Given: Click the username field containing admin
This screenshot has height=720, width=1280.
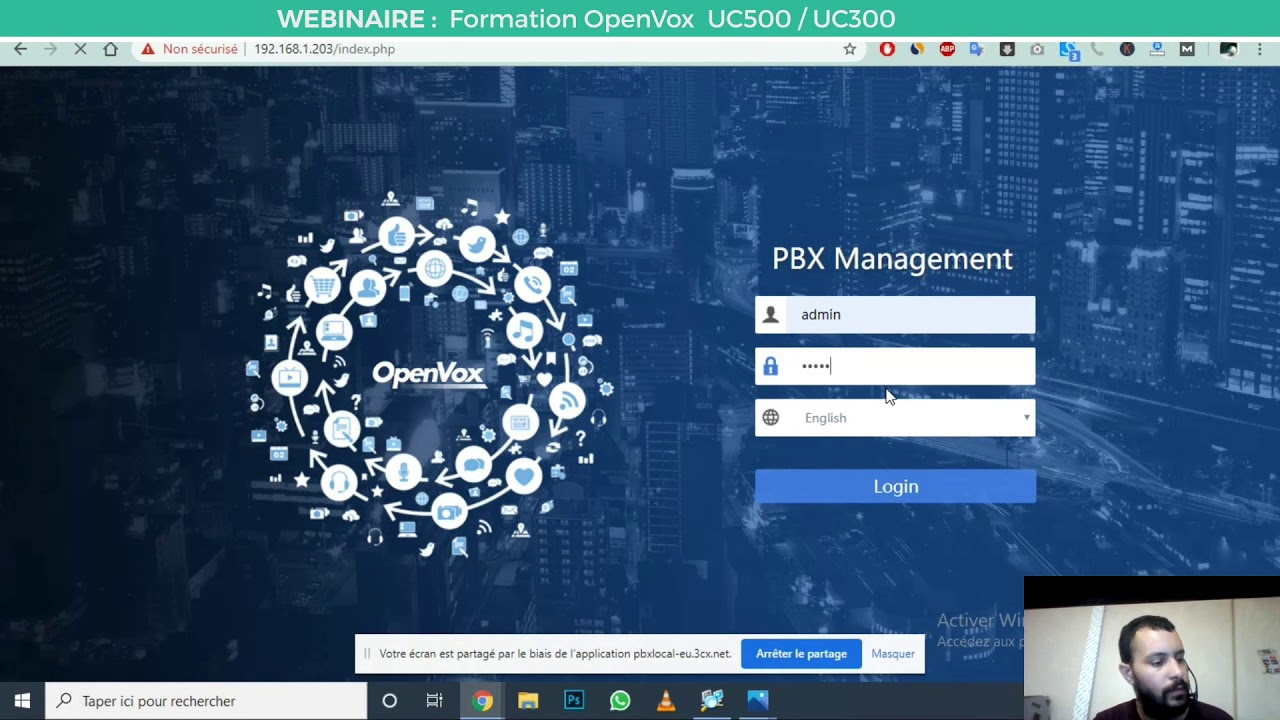Looking at the screenshot, I should tap(895, 315).
